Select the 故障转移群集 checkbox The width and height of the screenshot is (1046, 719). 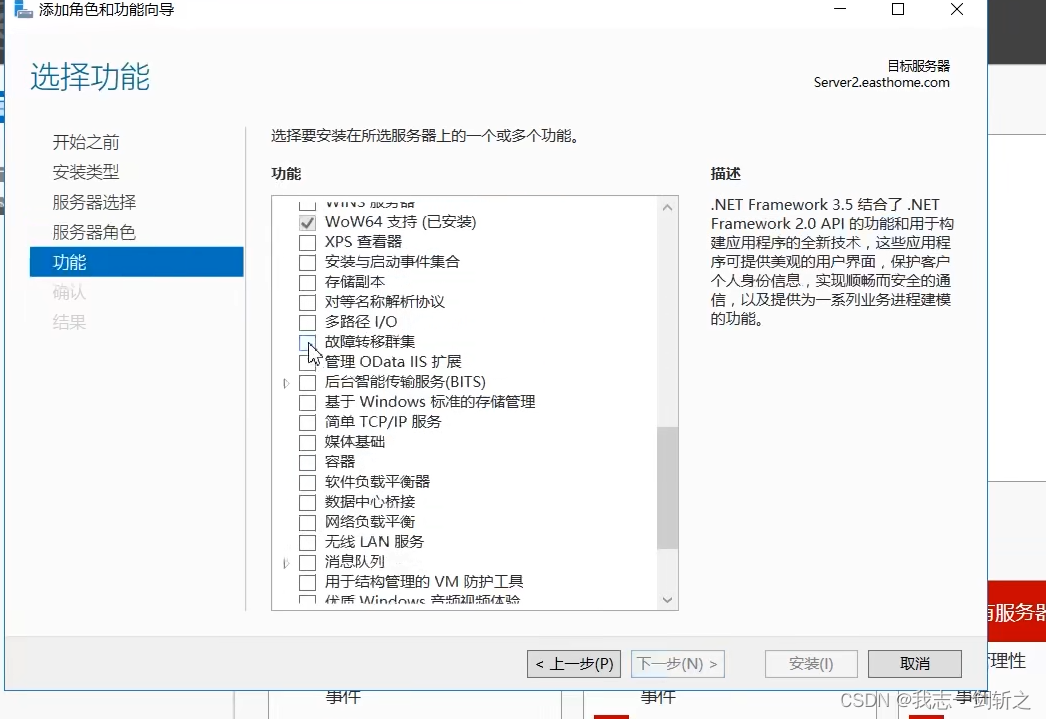(308, 342)
